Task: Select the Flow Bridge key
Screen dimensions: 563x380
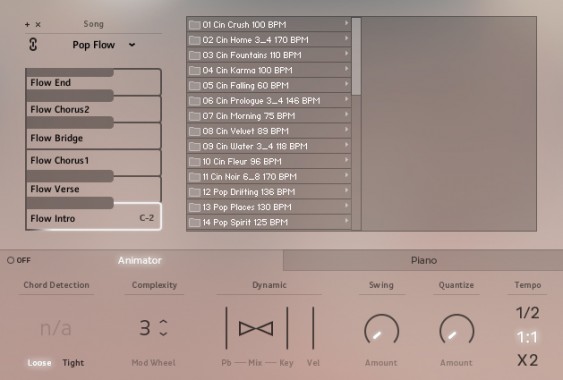Action: [x=93, y=138]
